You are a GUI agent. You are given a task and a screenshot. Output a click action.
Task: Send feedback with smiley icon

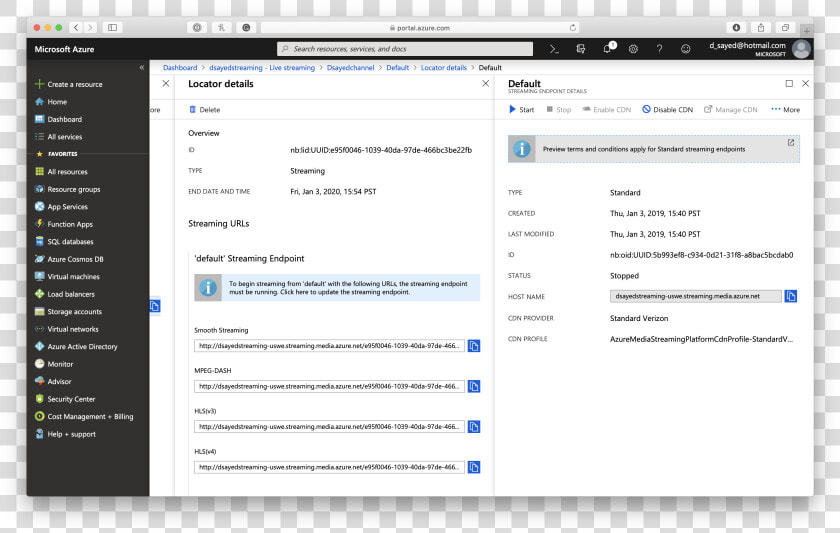(685, 49)
